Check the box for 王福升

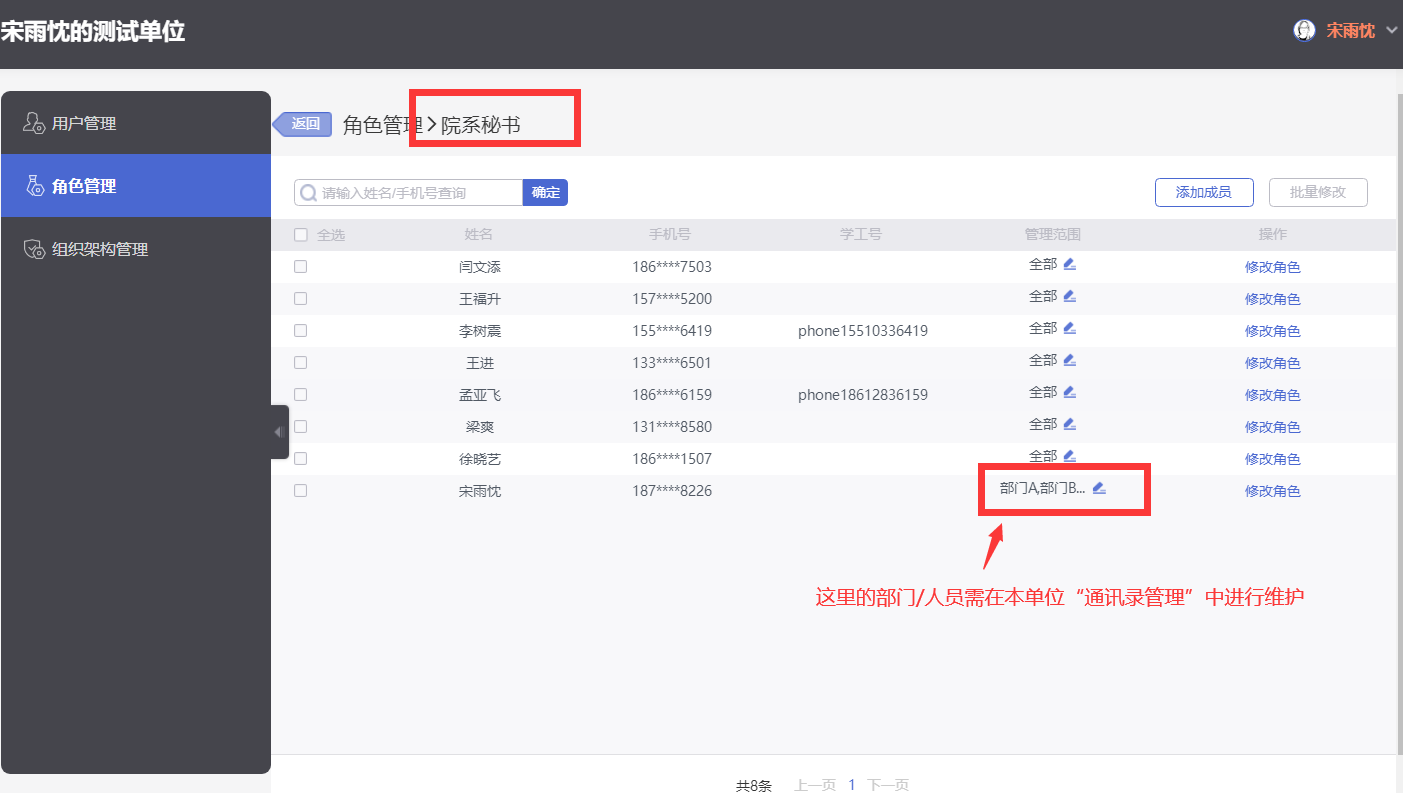301,299
